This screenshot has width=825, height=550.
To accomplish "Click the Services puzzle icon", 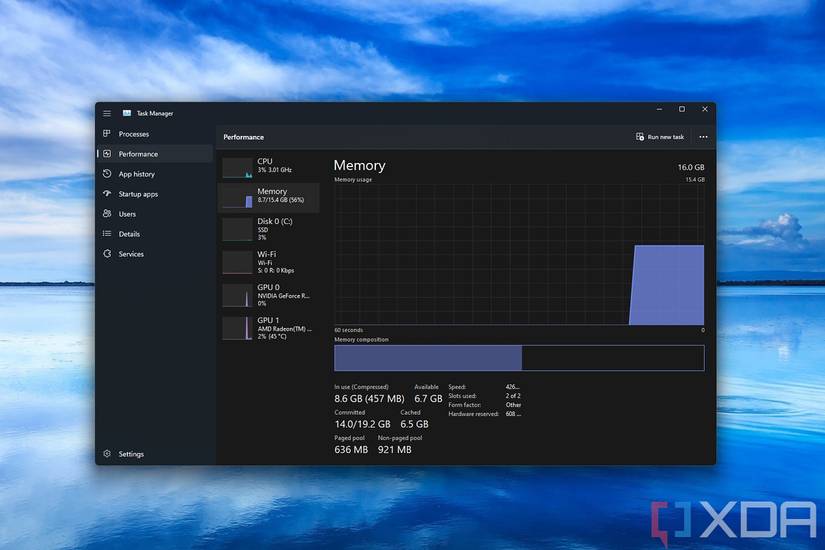I will coord(107,254).
